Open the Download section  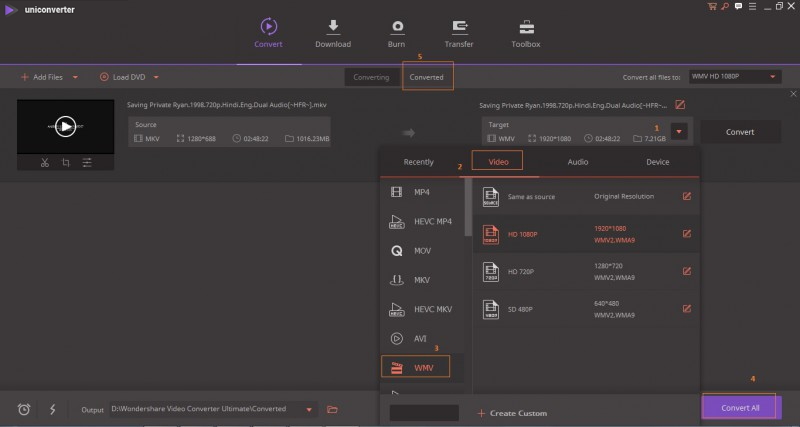click(x=333, y=33)
